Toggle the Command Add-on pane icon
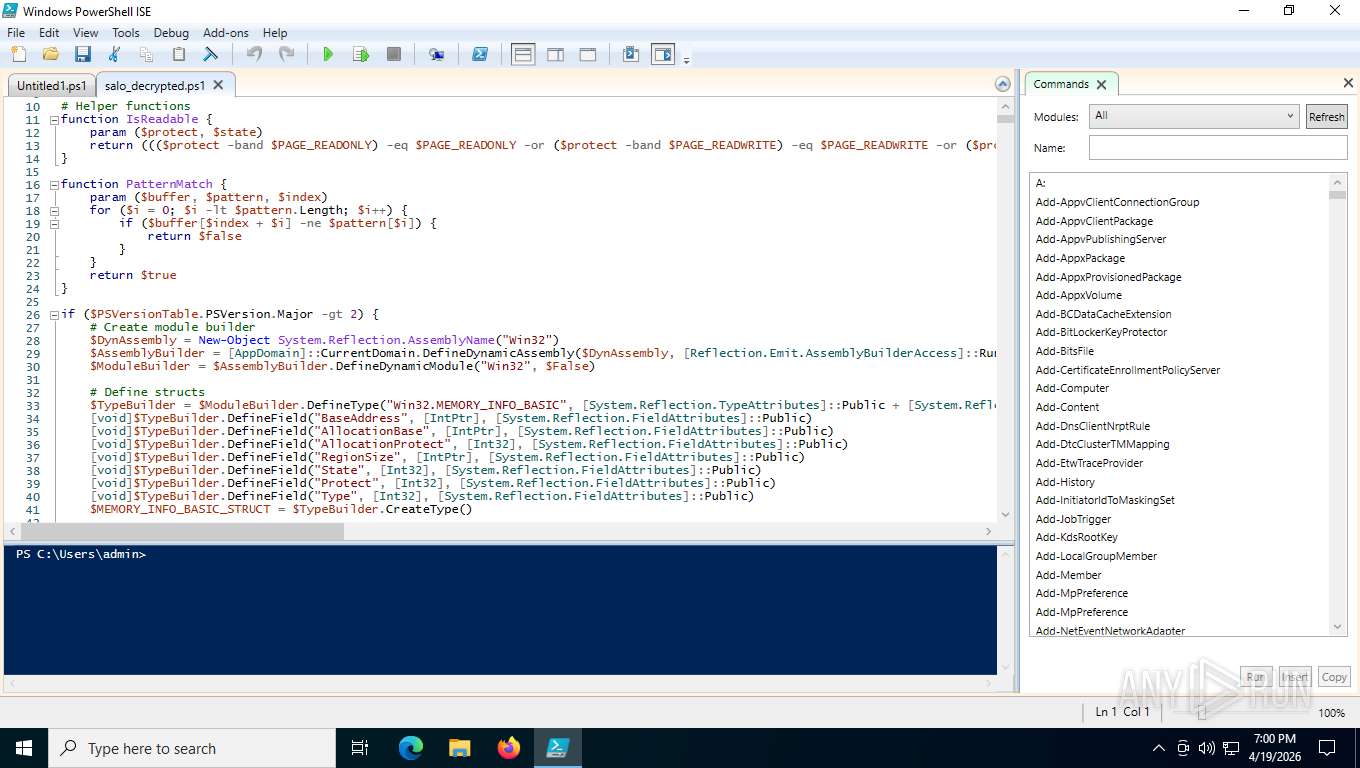This screenshot has height=768, width=1360. (x=663, y=54)
